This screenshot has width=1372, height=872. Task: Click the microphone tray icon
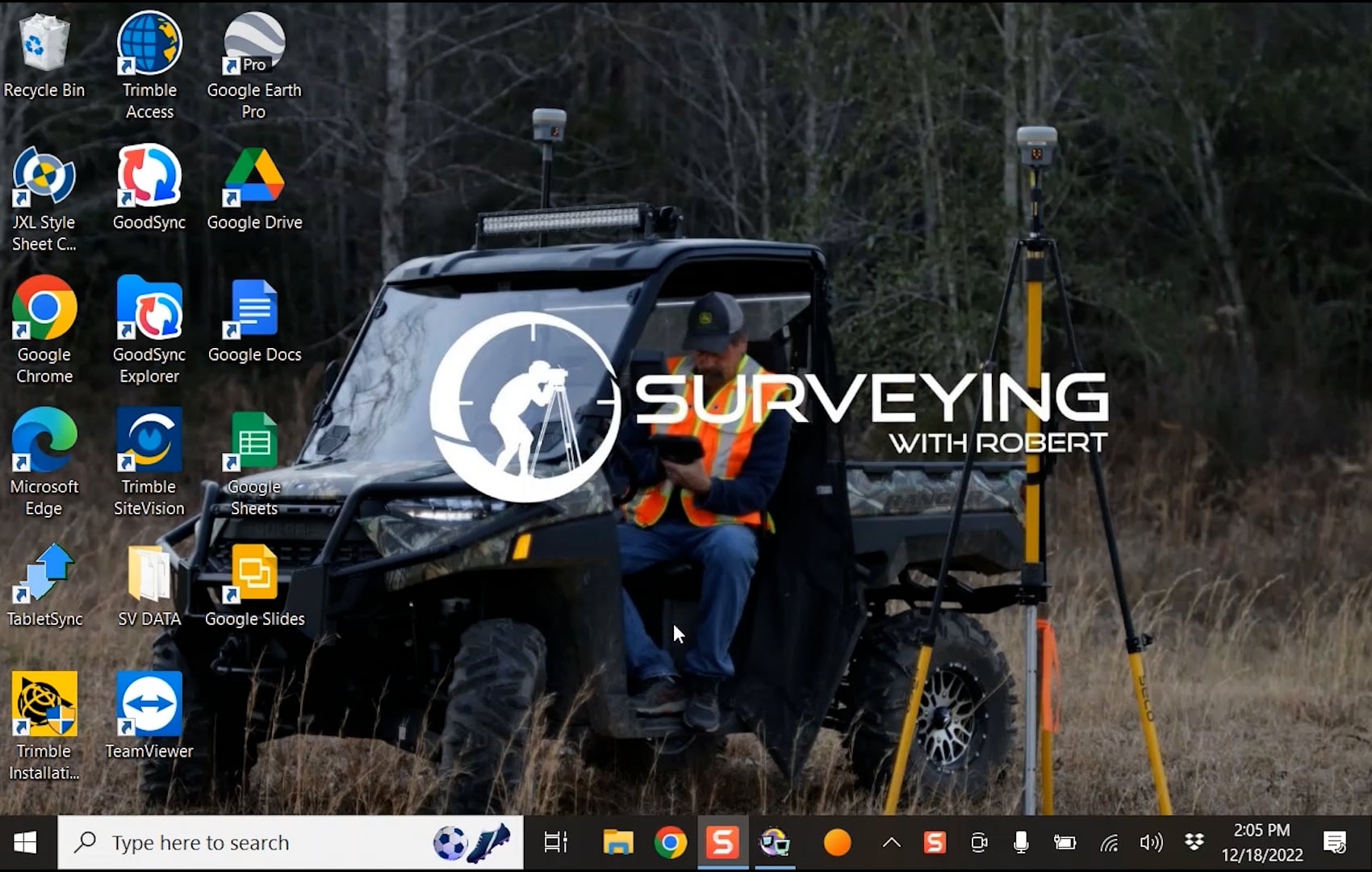click(x=1021, y=843)
